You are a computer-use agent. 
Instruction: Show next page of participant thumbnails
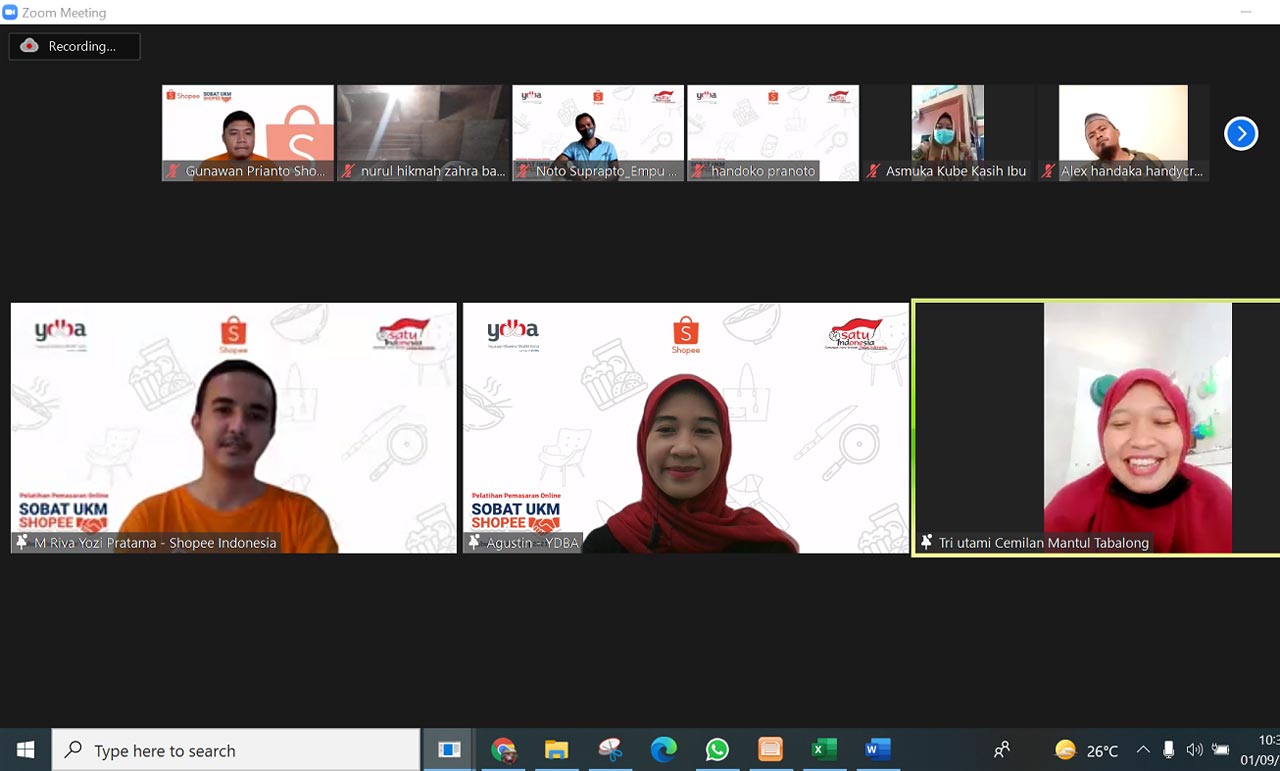1241,133
